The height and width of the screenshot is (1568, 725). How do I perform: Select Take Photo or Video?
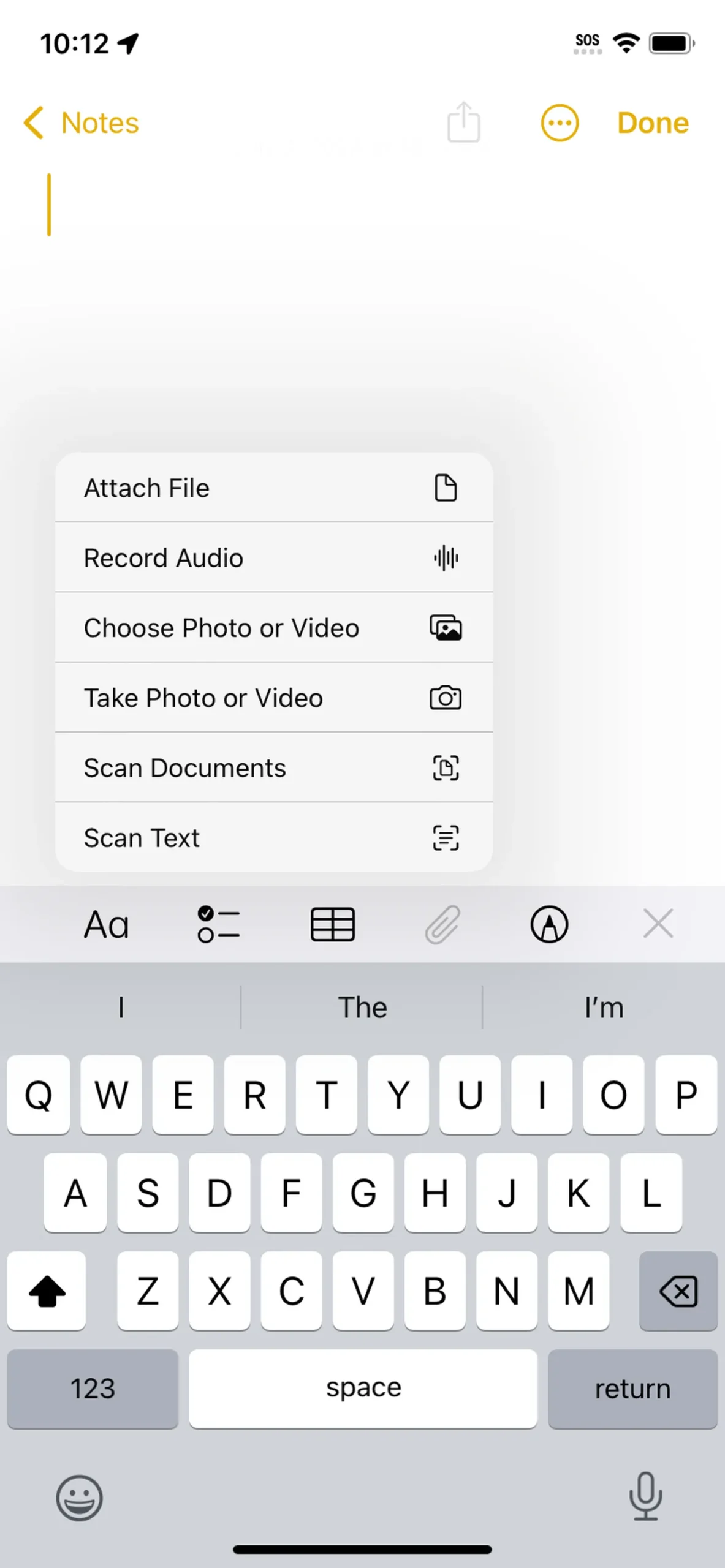coord(274,698)
